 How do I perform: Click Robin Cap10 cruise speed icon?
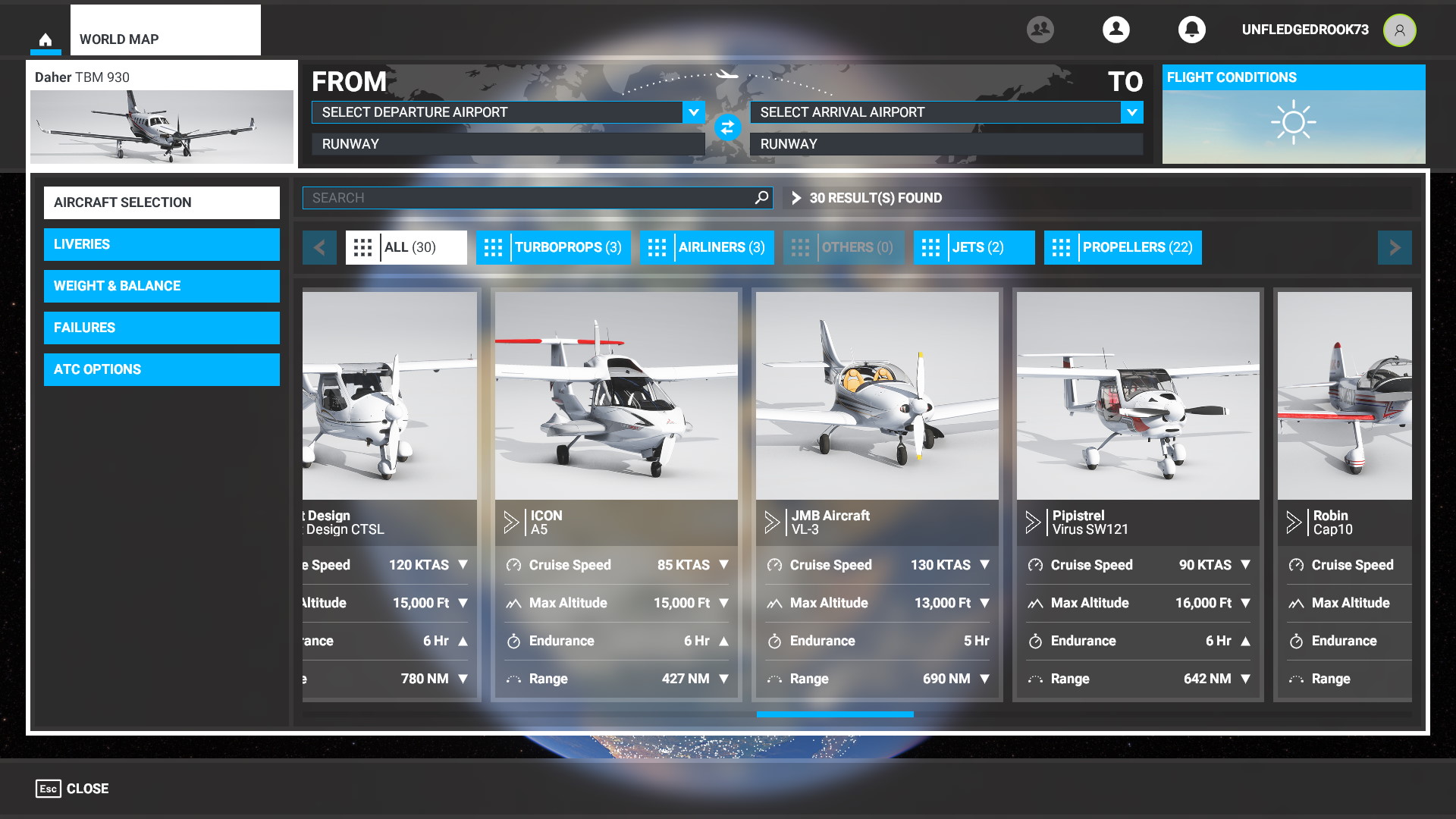coord(1296,565)
